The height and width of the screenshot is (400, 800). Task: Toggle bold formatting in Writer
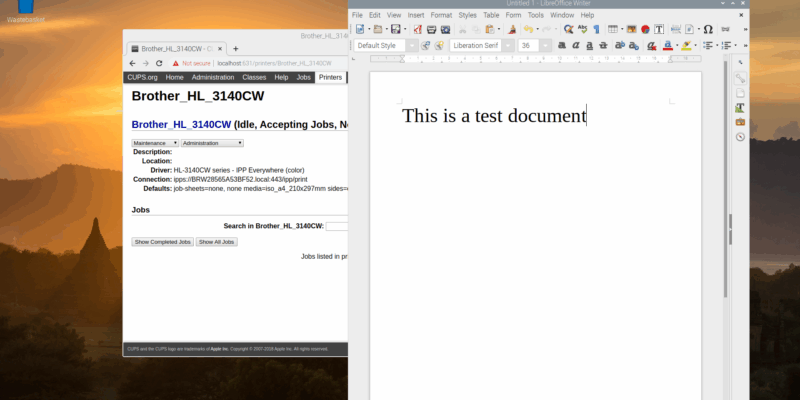(x=563, y=46)
